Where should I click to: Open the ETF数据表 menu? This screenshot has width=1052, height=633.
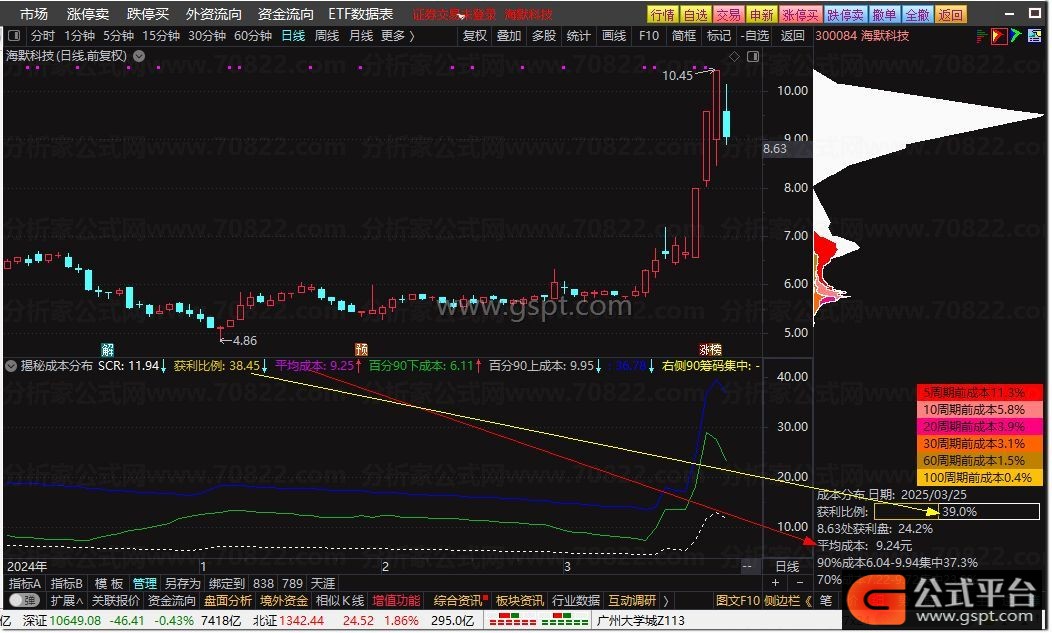(361, 14)
